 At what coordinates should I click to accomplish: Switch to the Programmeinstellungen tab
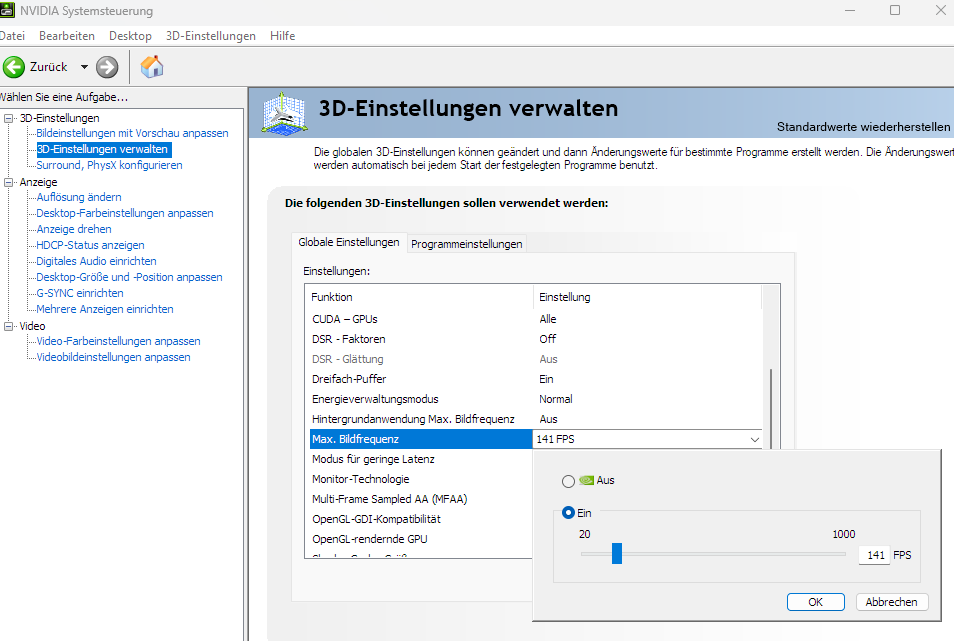tap(465, 243)
